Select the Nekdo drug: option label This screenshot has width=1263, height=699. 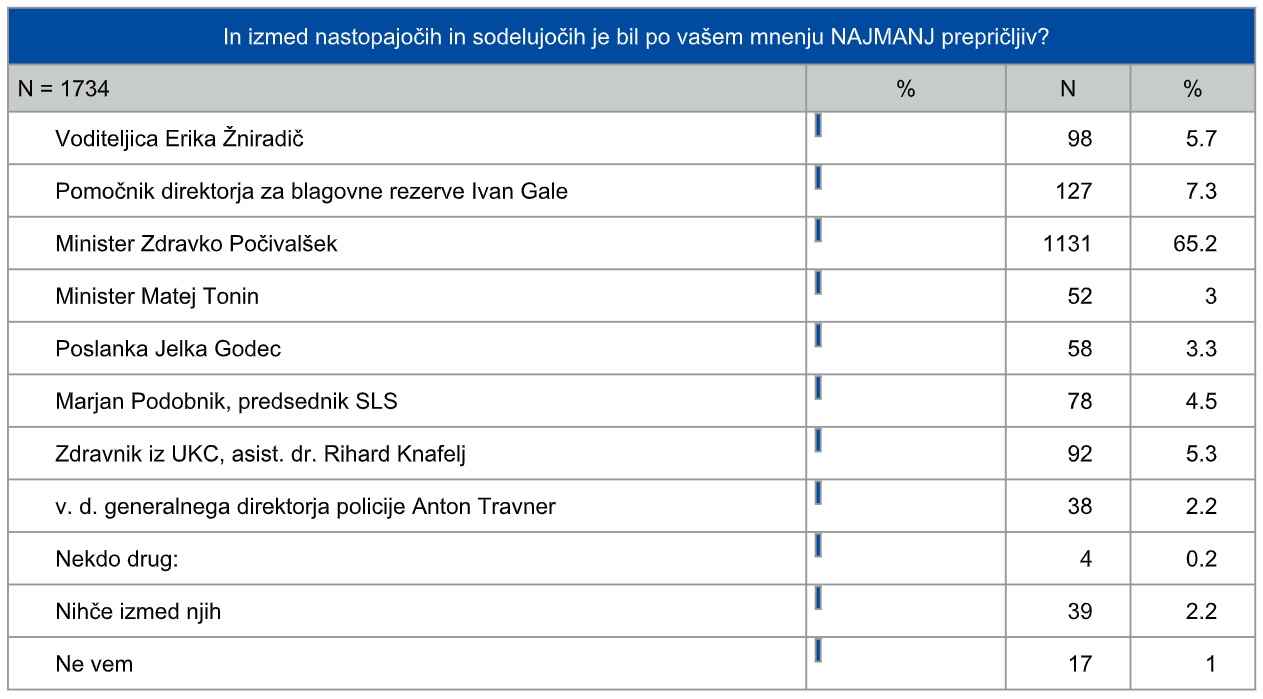tap(117, 559)
